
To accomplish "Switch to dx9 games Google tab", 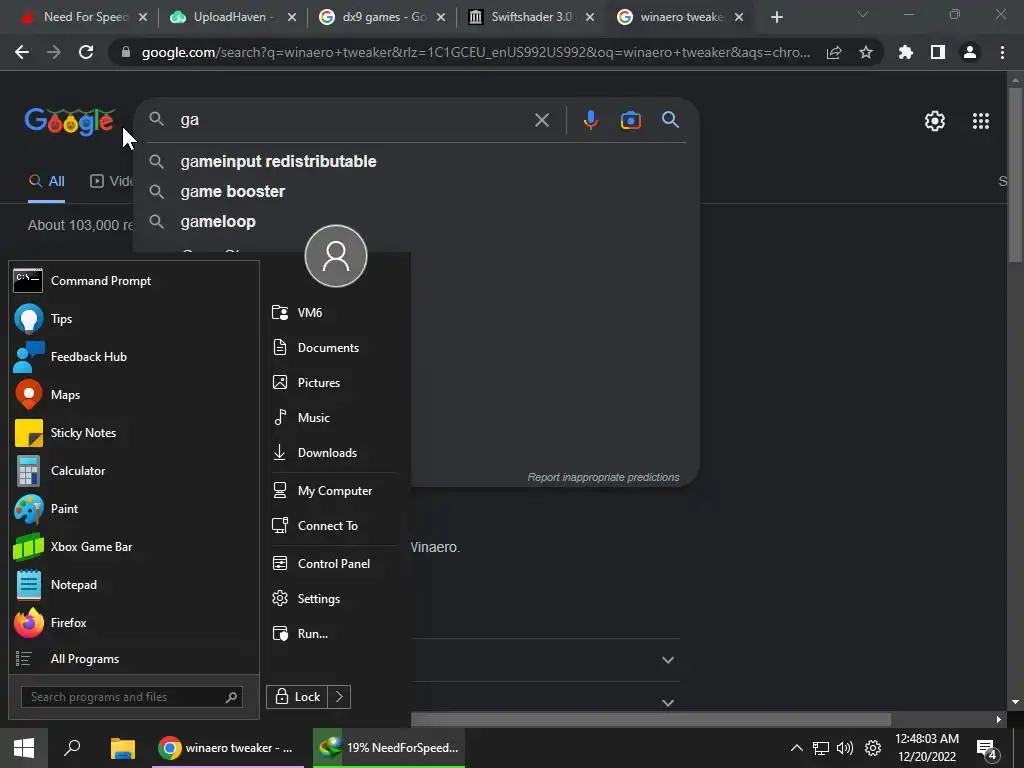I will coord(381,17).
